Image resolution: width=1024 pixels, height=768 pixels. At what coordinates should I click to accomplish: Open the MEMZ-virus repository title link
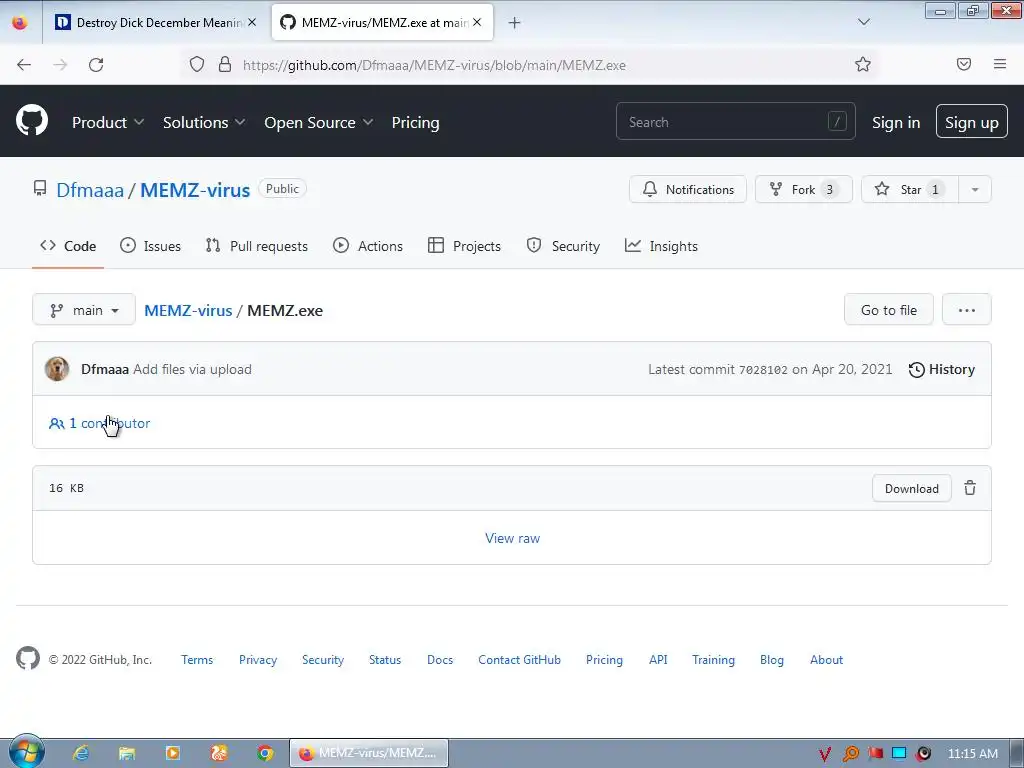click(x=195, y=190)
